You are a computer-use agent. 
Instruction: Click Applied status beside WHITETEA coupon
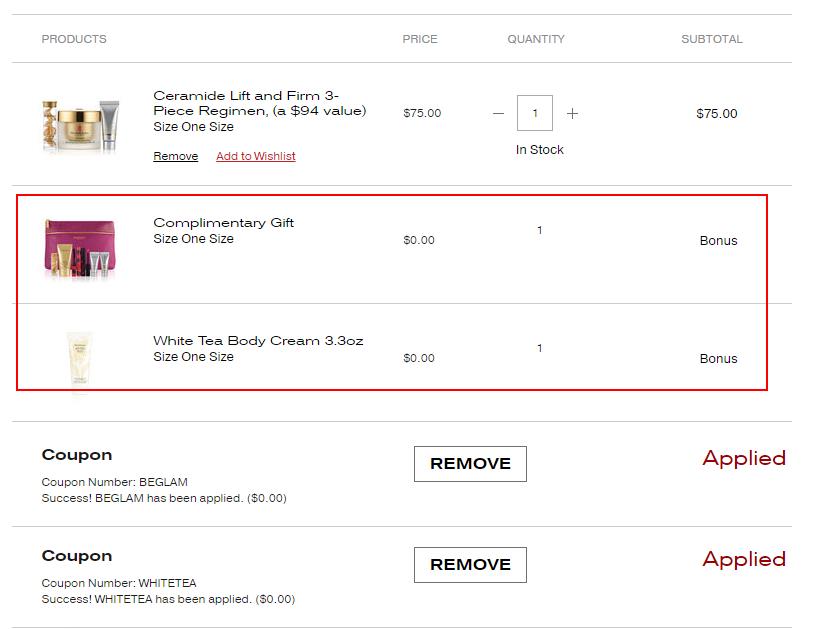pos(743,559)
